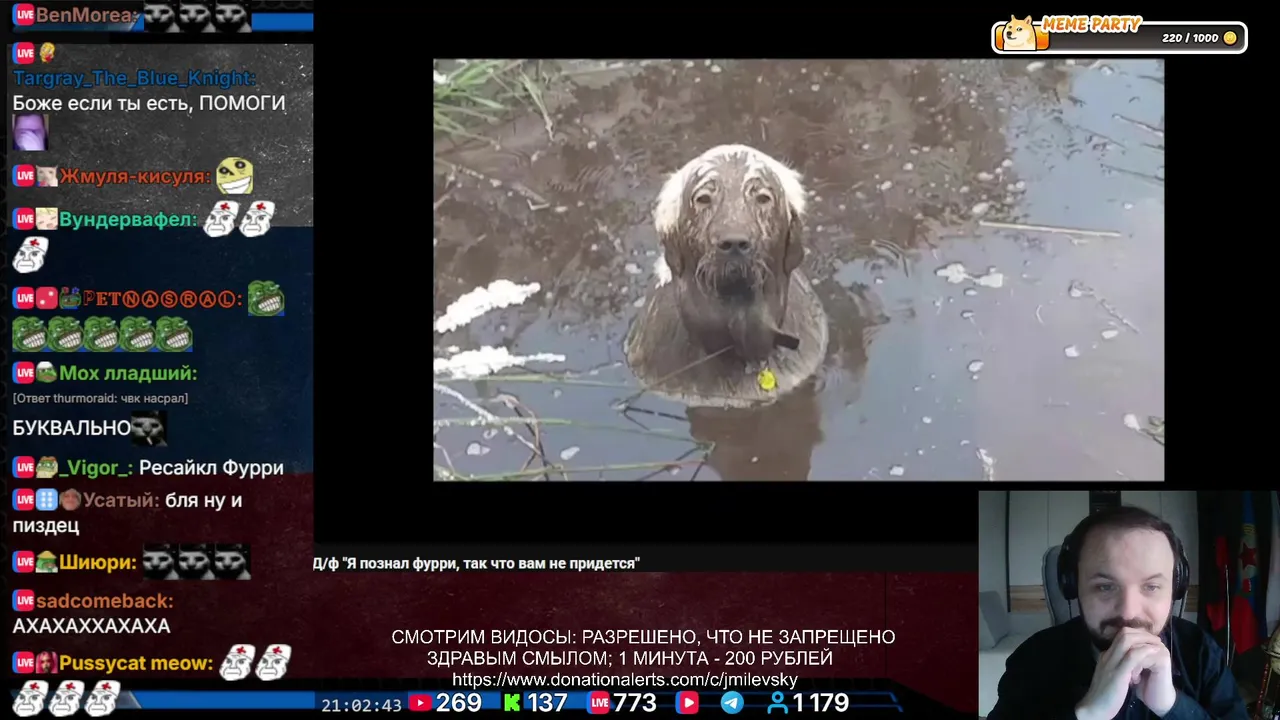1280x720 pixels.
Task: Click username Pussycat meow in chat
Action: coord(136,663)
